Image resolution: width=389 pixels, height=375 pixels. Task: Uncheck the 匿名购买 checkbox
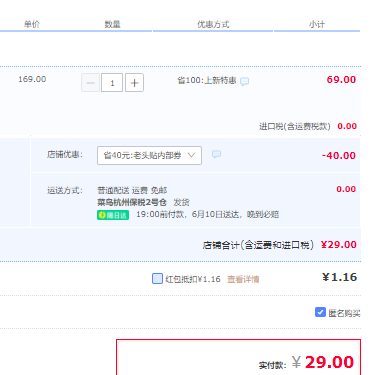(x=320, y=312)
